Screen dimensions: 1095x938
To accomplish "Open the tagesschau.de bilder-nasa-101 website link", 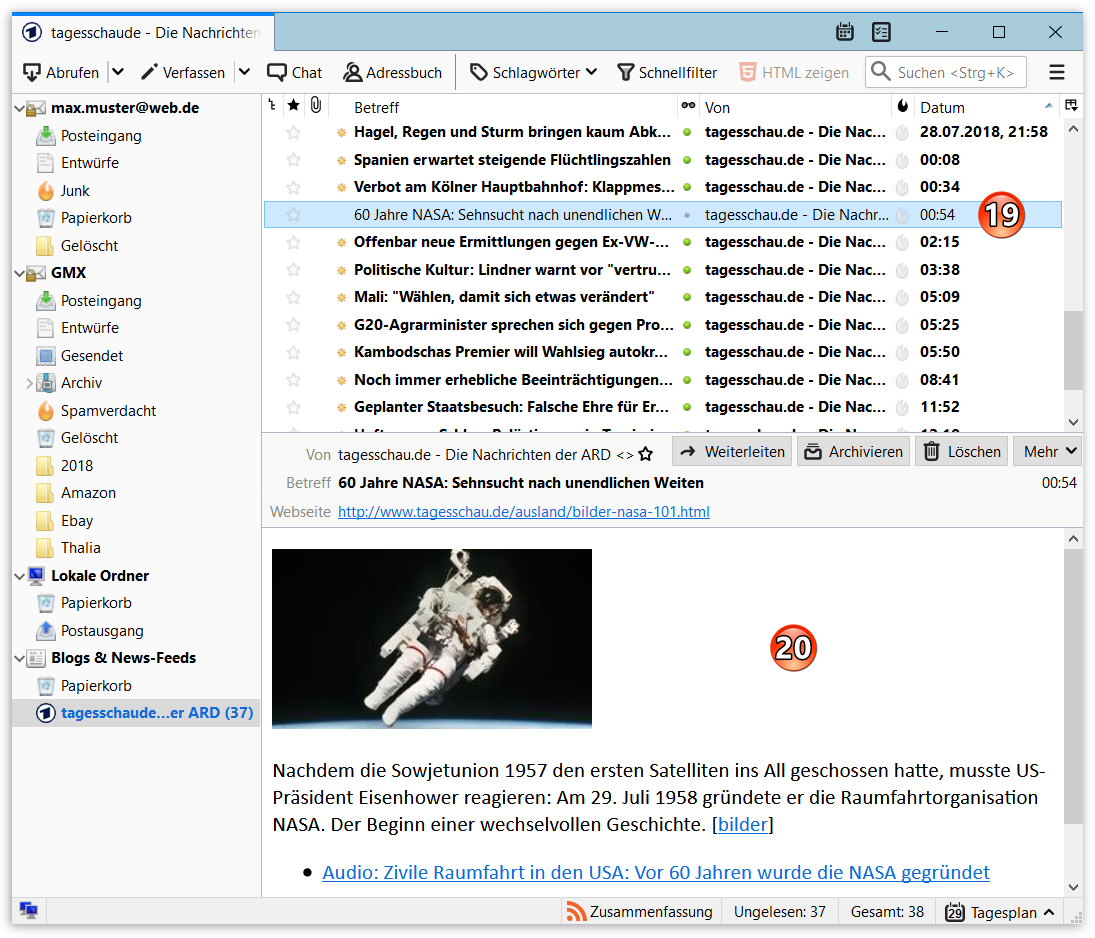I will point(523,512).
